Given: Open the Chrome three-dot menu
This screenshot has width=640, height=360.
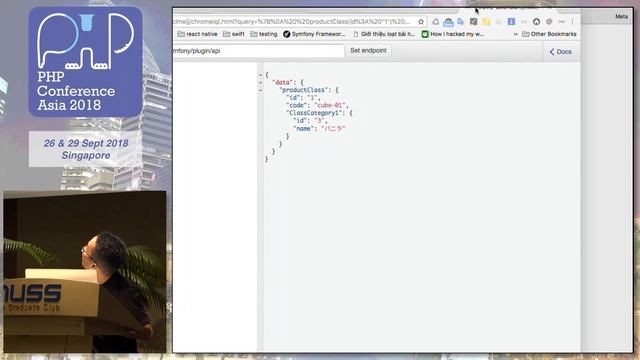Looking at the screenshot, I should pyautogui.click(x=572, y=22).
